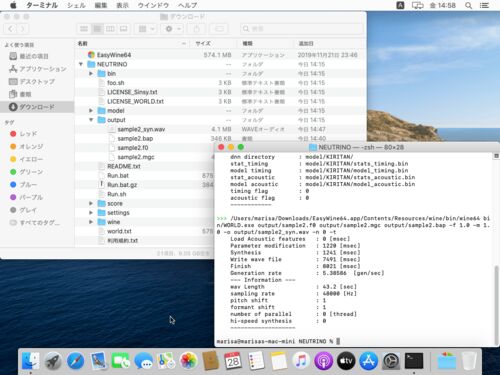Open Apple TV in the Dock
Image resolution: width=500 pixels, height=375 pixels.
pos(346,361)
